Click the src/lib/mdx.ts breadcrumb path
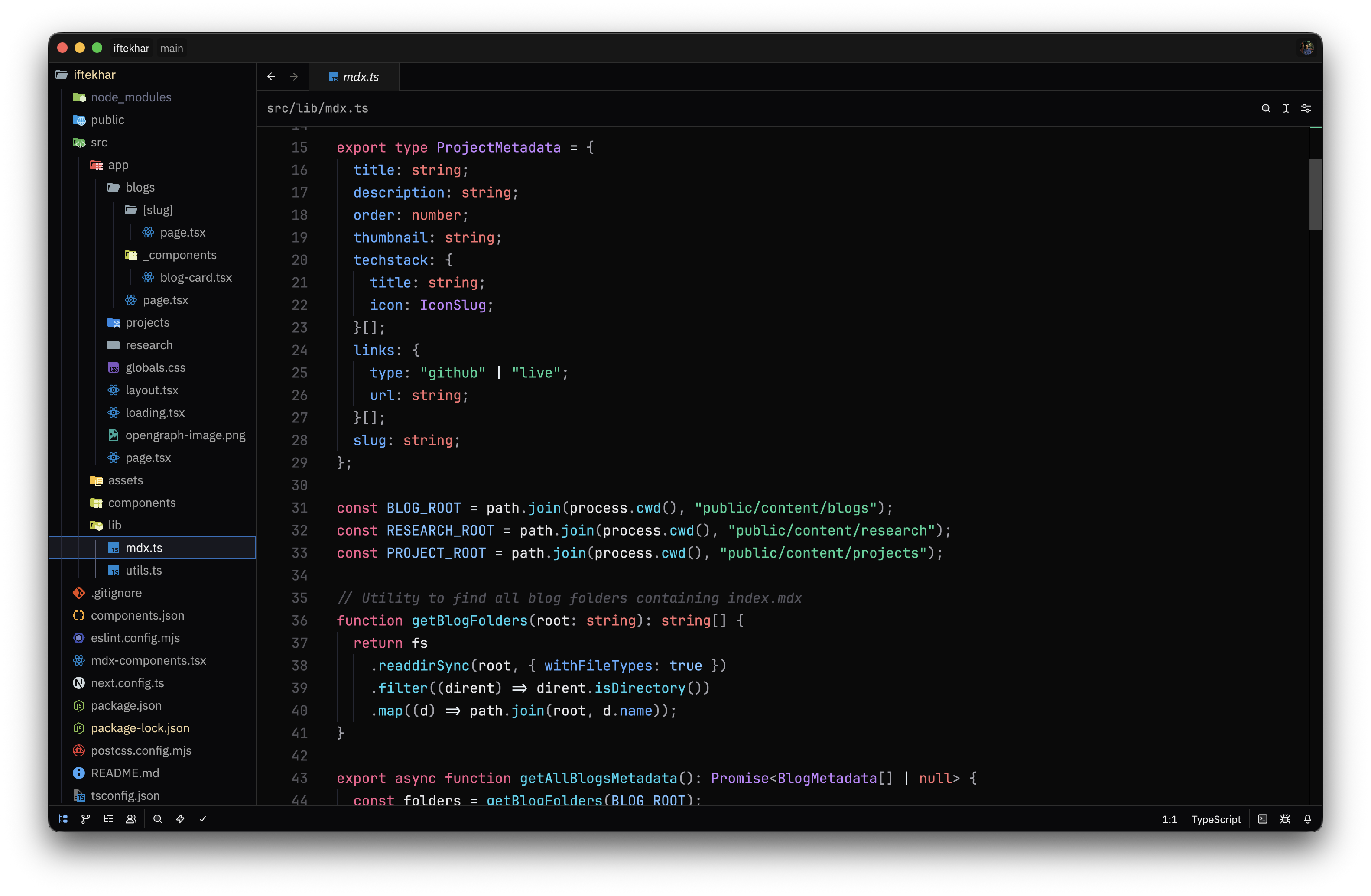This screenshot has height=896, width=1371. click(318, 108)
